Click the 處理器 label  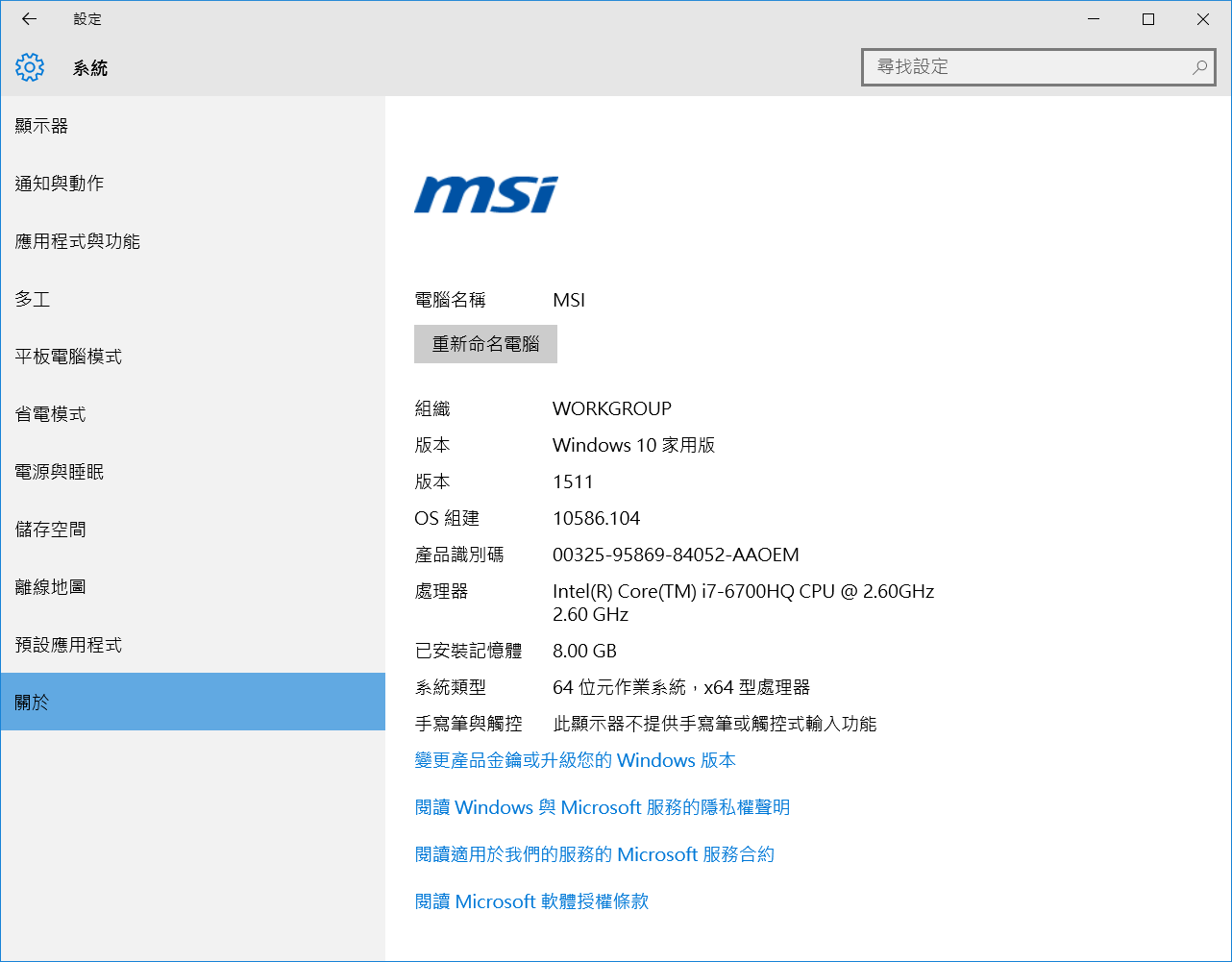coord(441,591)
